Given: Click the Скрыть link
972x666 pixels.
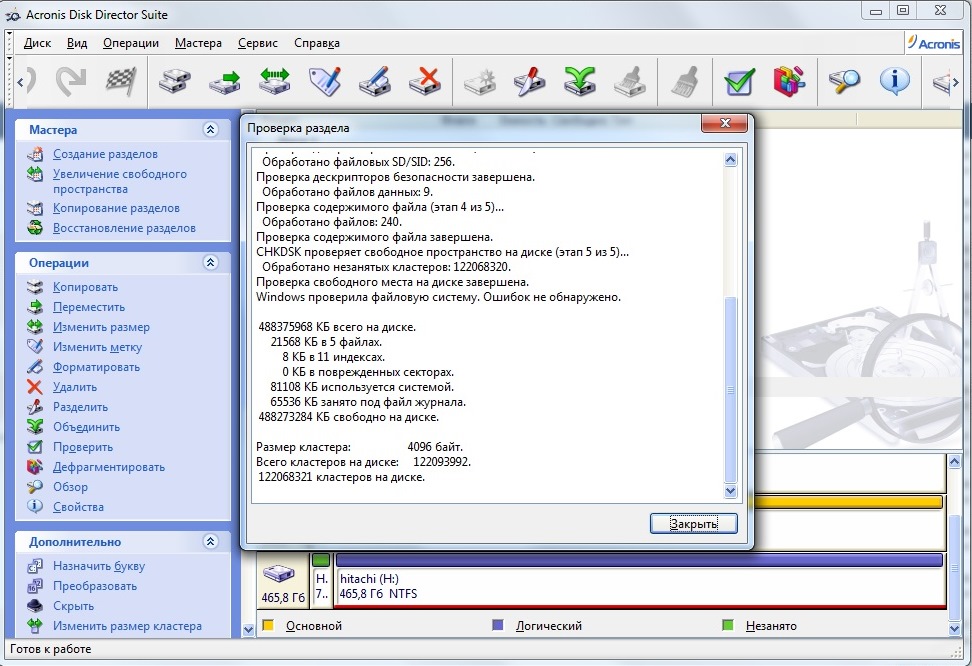Looking at the screenshot, I should (73, 606).
